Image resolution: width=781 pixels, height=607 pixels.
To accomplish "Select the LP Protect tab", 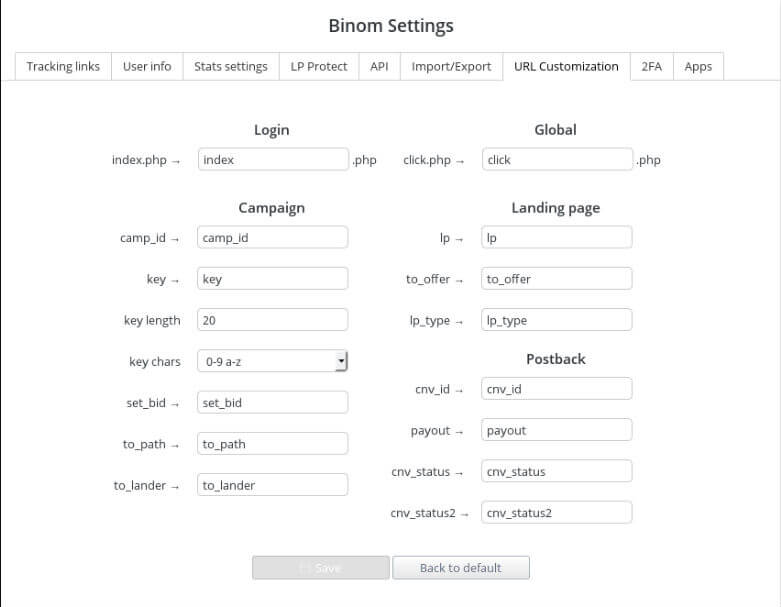I will tap(319, 66).
